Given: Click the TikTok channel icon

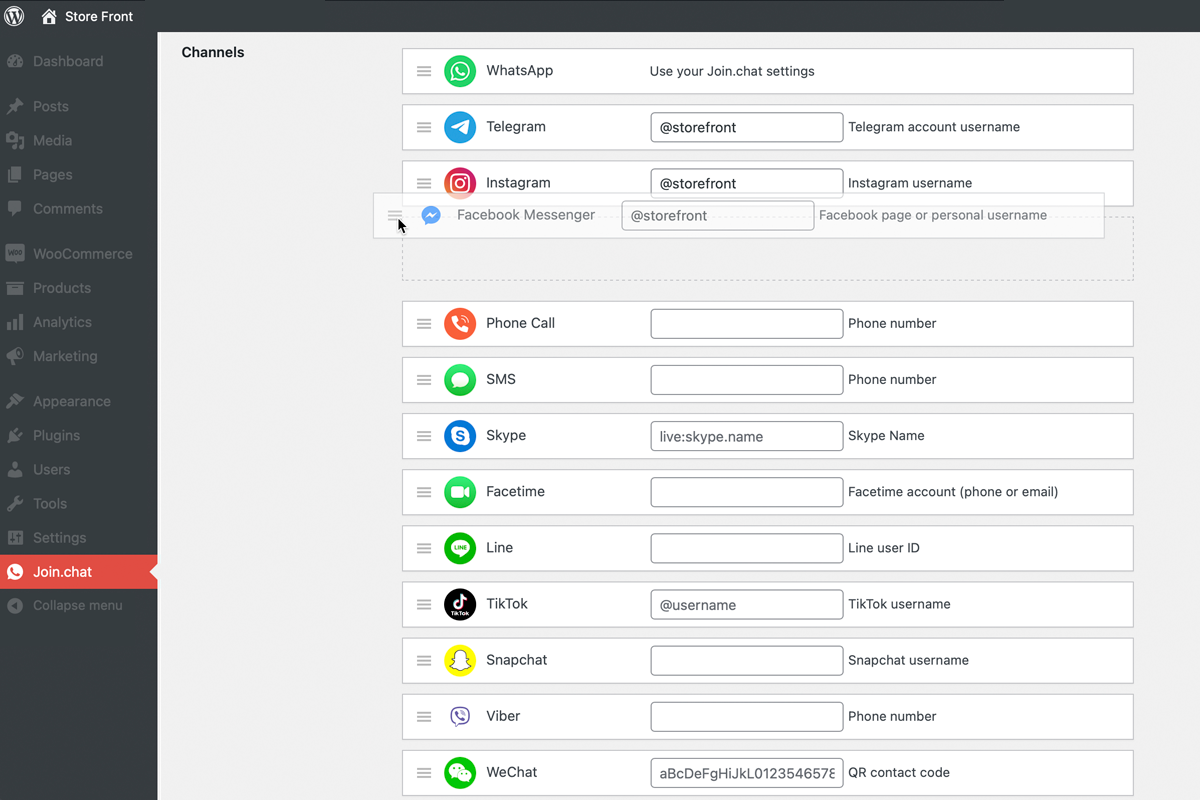Looking at the screenshot, I should click(460, 604).
